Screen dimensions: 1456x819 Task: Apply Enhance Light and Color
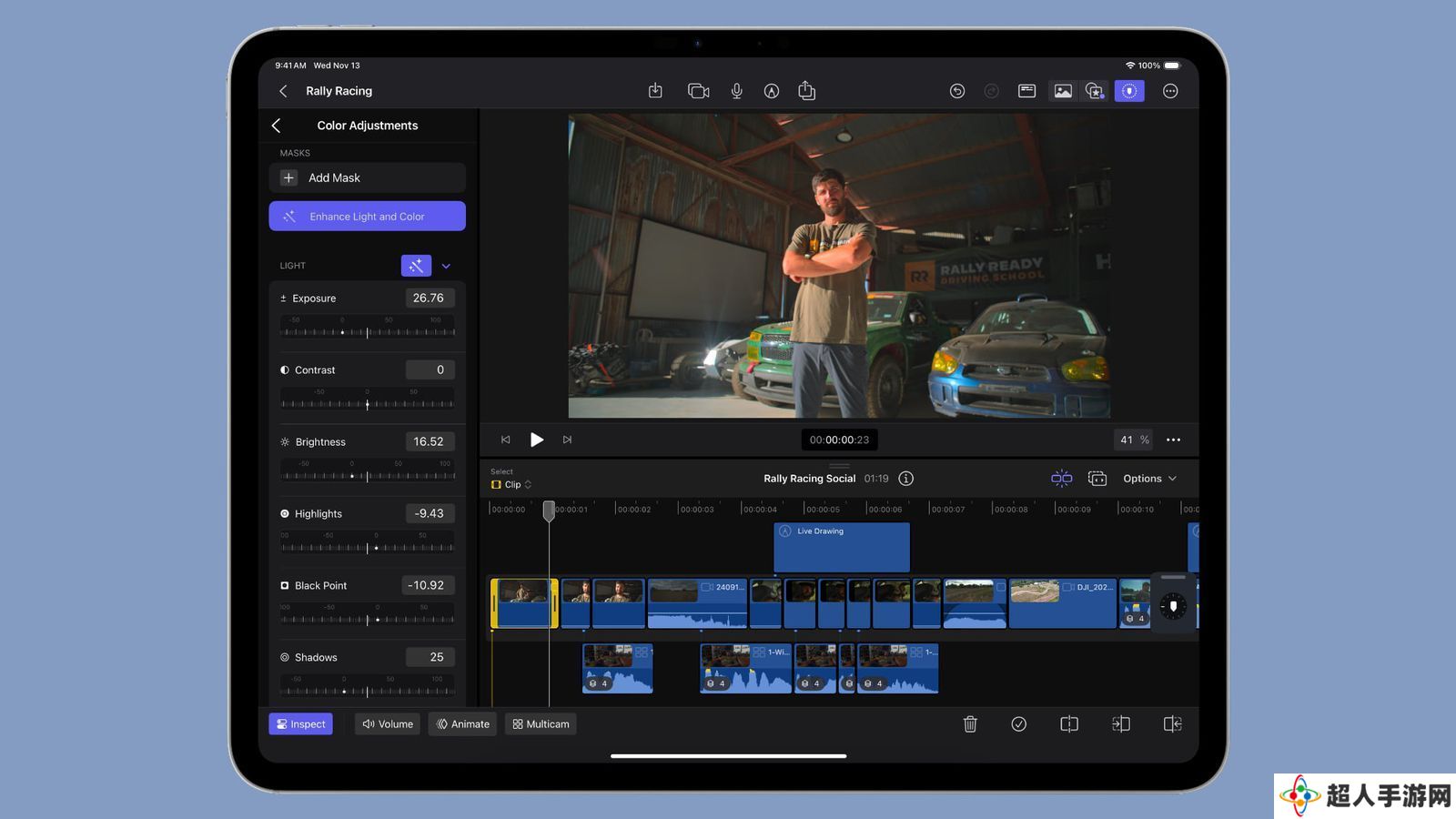368,217
